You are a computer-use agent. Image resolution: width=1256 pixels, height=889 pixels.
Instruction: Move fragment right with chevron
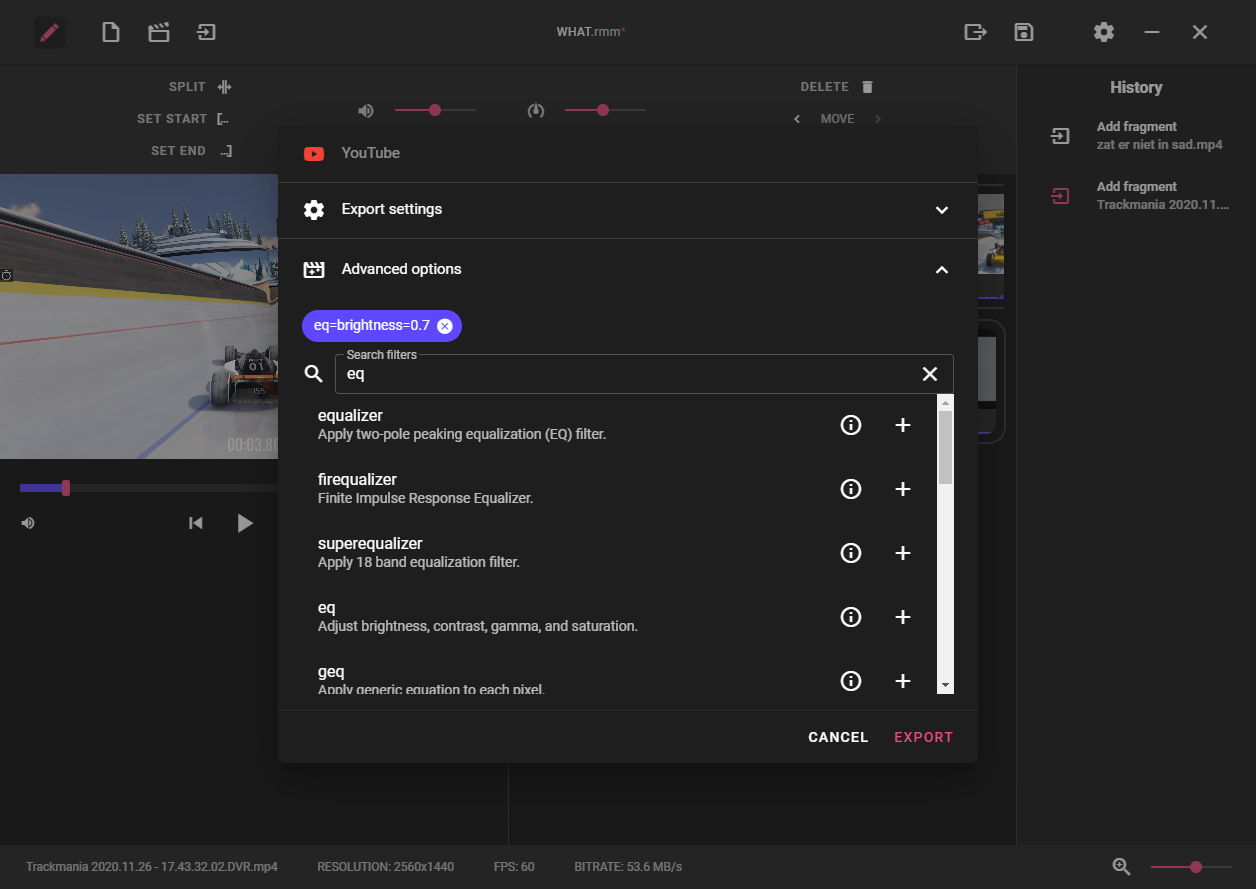[x=878, y=119]
